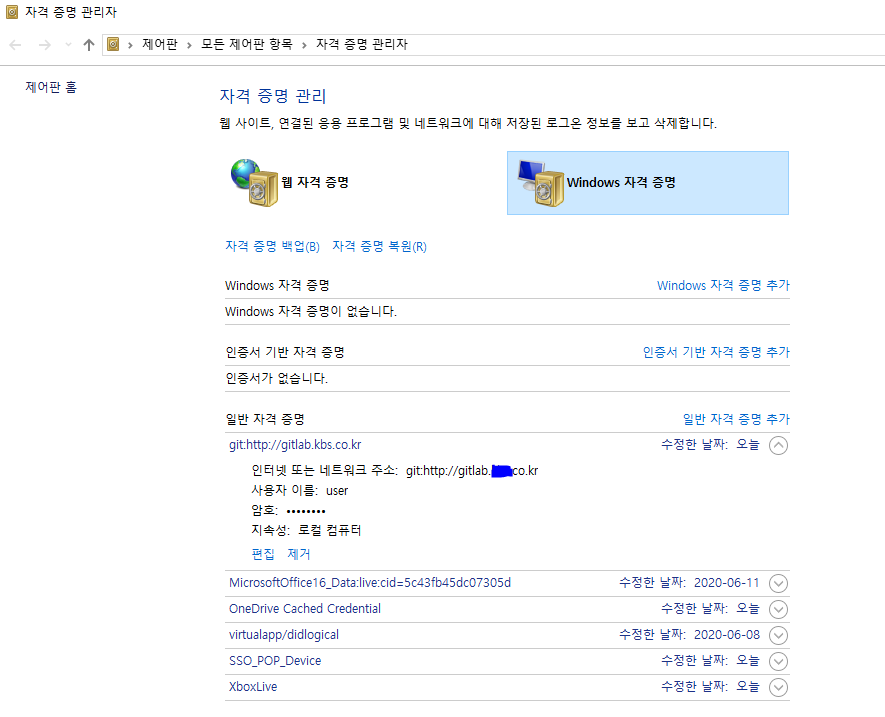
Task: Select MicrosoftOffice16_Data:live:cid credential name
Action: [370, 583]
